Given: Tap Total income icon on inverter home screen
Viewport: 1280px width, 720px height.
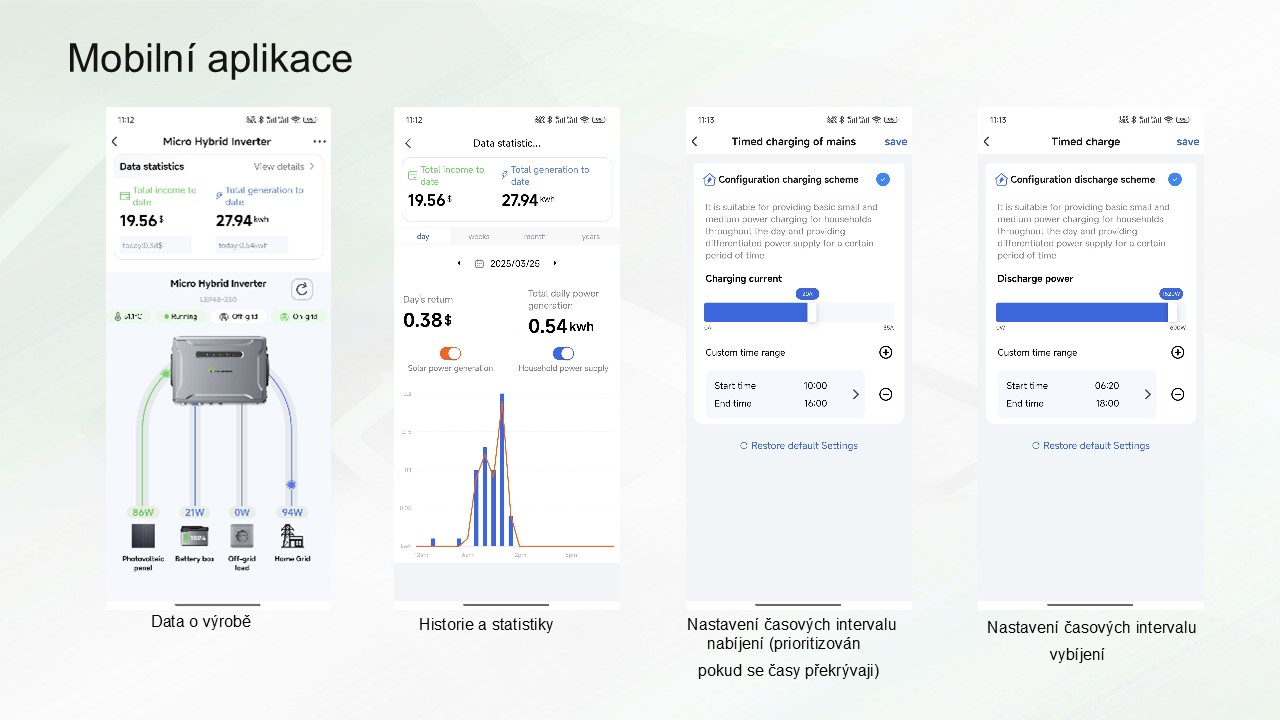Looking at the screenshot, I should click(124, 196).
